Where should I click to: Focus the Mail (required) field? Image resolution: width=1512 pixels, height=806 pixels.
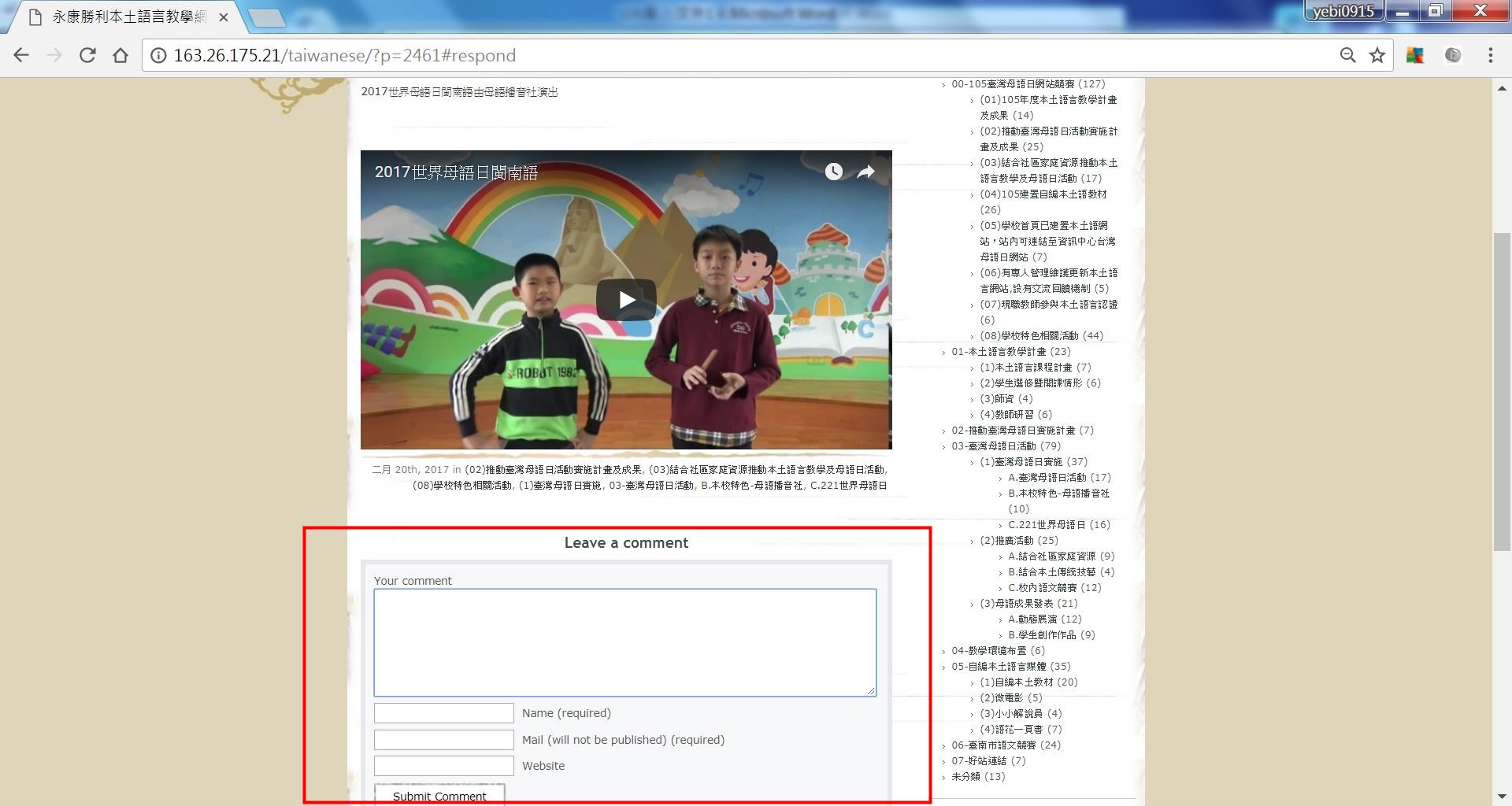point(443,740)
